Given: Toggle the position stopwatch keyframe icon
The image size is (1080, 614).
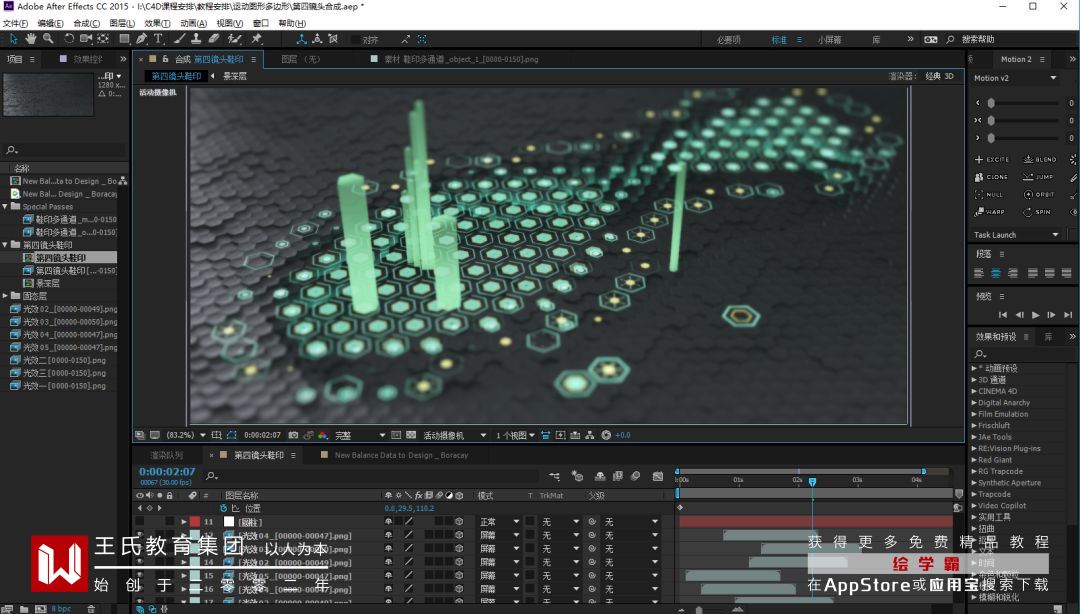Looking at the screenshot, I should pos(223,508).
